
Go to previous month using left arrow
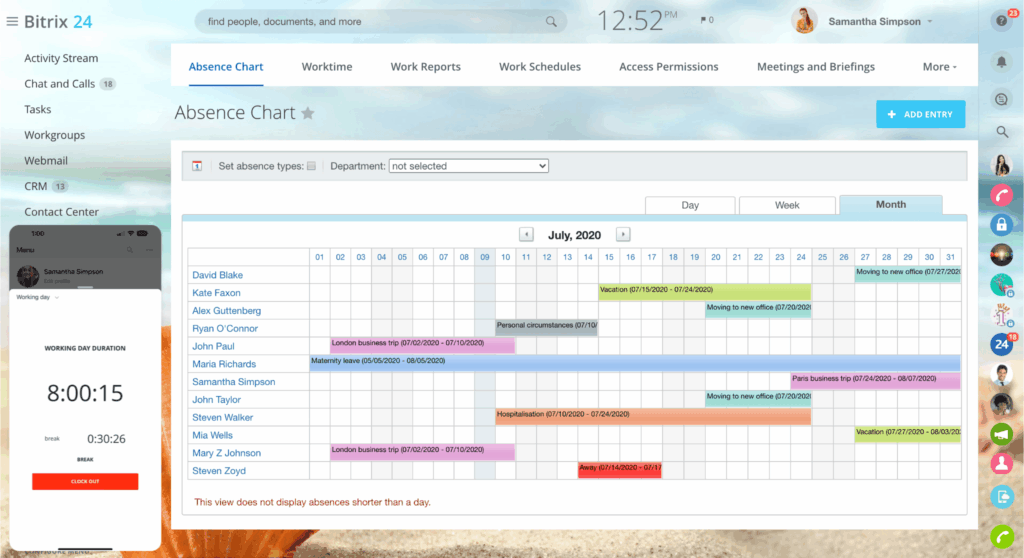pos(526,235)
